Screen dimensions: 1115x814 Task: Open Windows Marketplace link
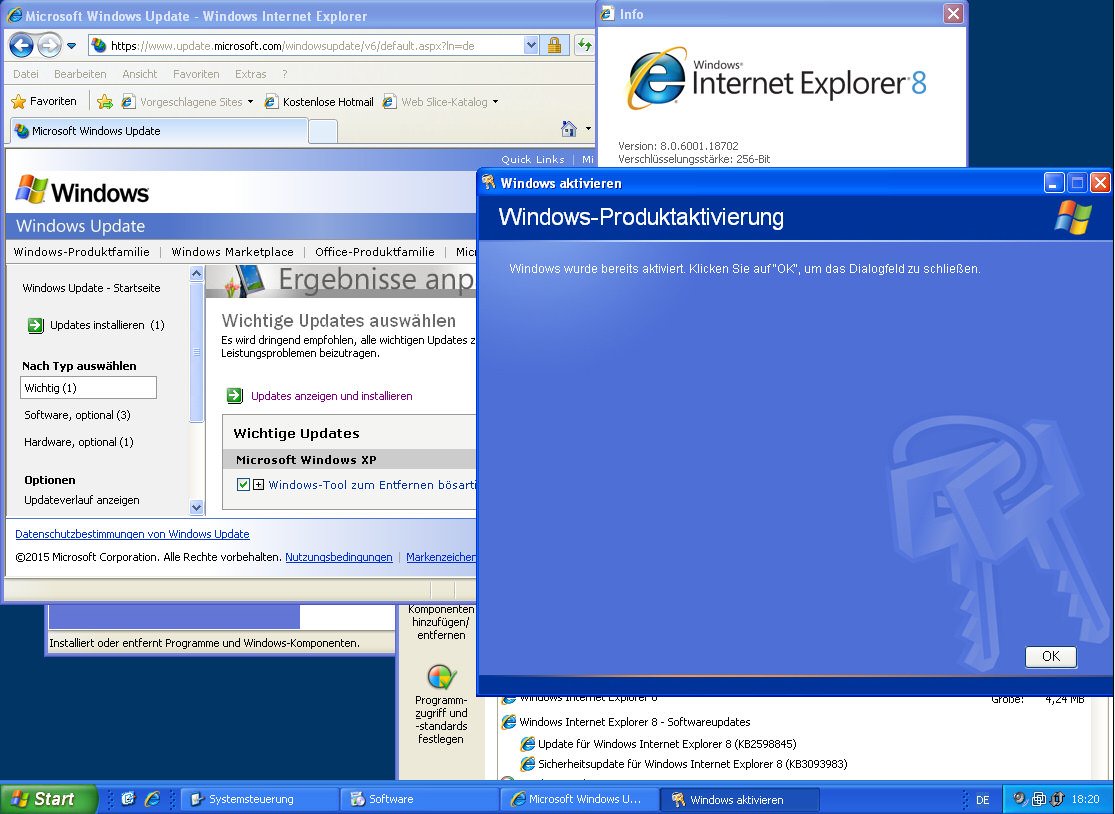233,252
